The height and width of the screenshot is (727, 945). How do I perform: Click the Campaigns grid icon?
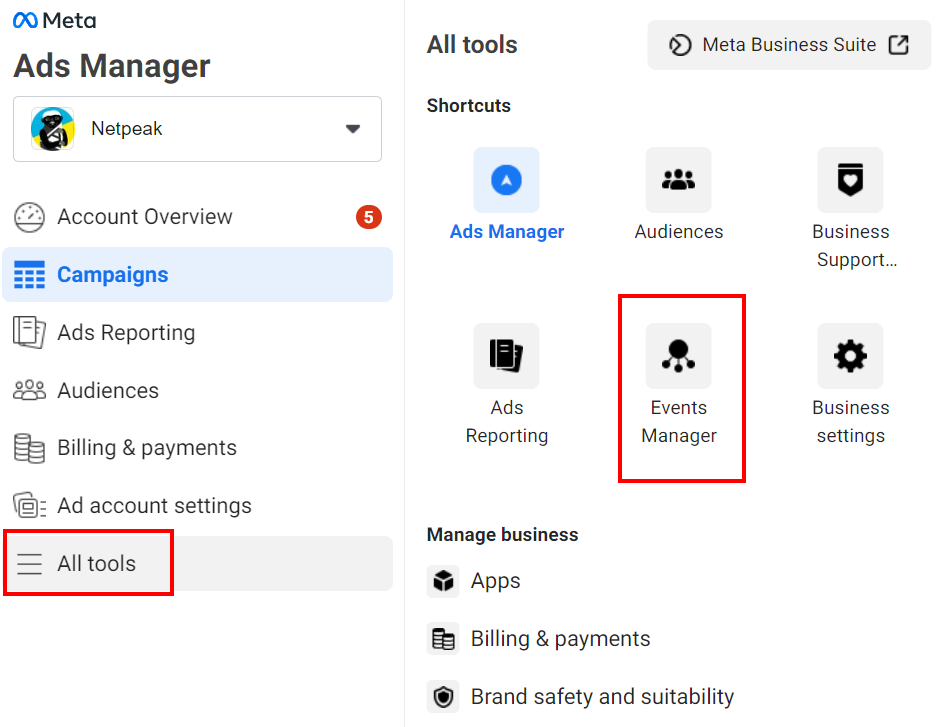point(29,275)
